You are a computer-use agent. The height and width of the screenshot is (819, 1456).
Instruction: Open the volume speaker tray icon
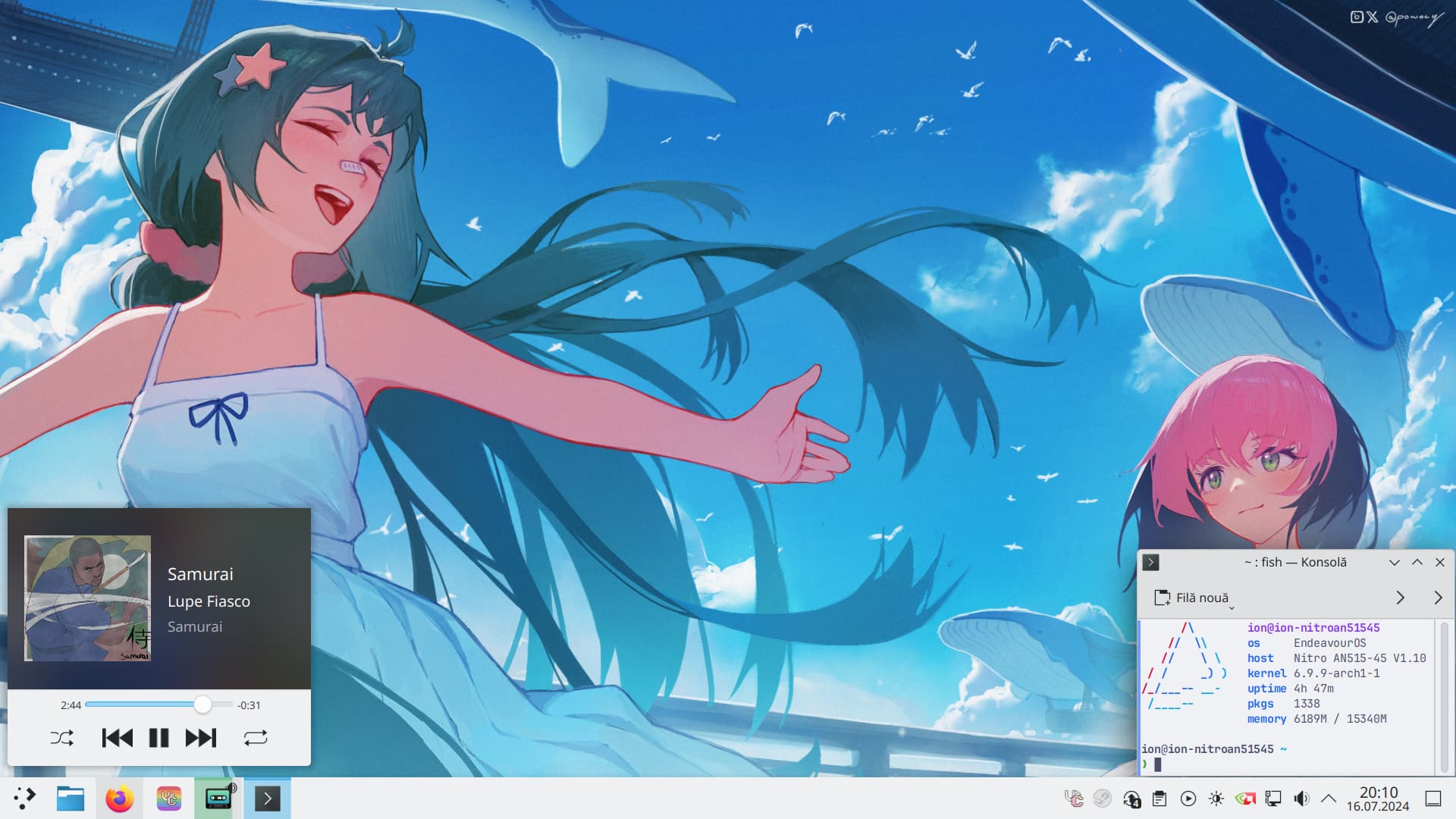1301,799
